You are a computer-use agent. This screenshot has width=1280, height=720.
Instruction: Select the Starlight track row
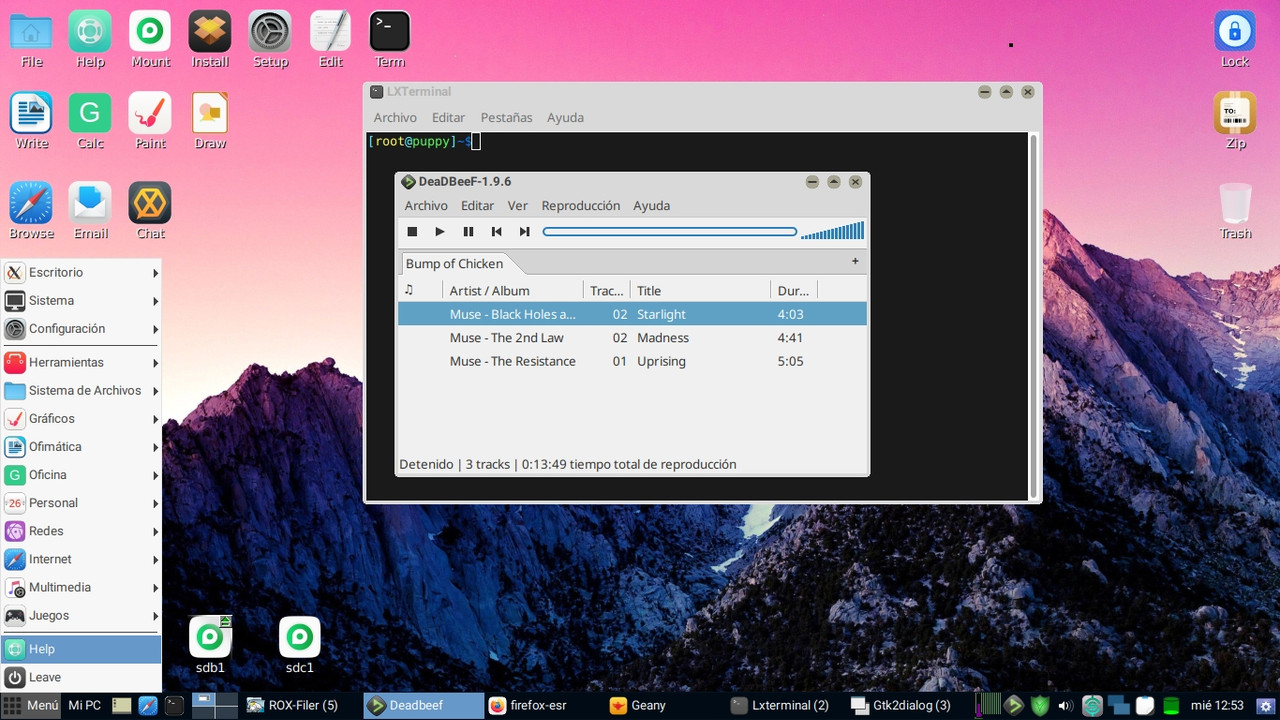coord(632,314)
